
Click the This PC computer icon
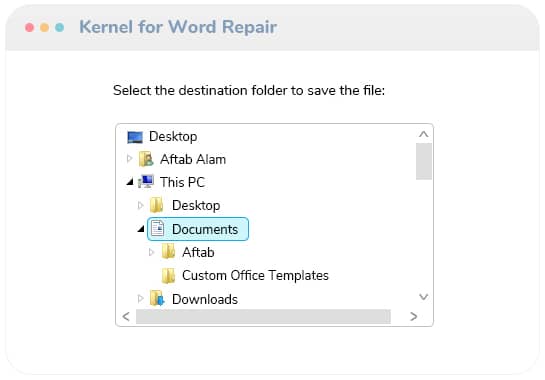point(146,182)
